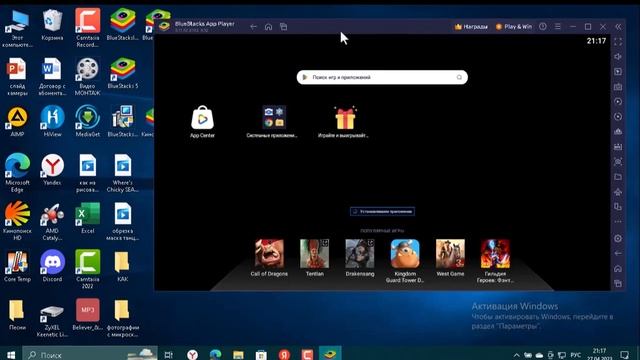The image size is (640, 360).
Task: Expand the sidebar three-dots more options
Action: coord(618,222)
